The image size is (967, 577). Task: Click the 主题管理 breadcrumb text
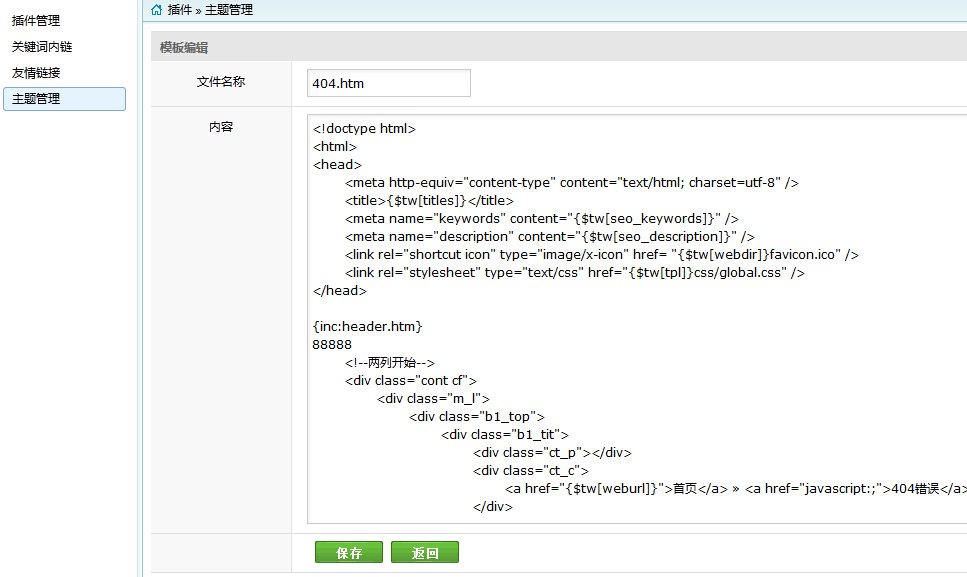(229, 10)
